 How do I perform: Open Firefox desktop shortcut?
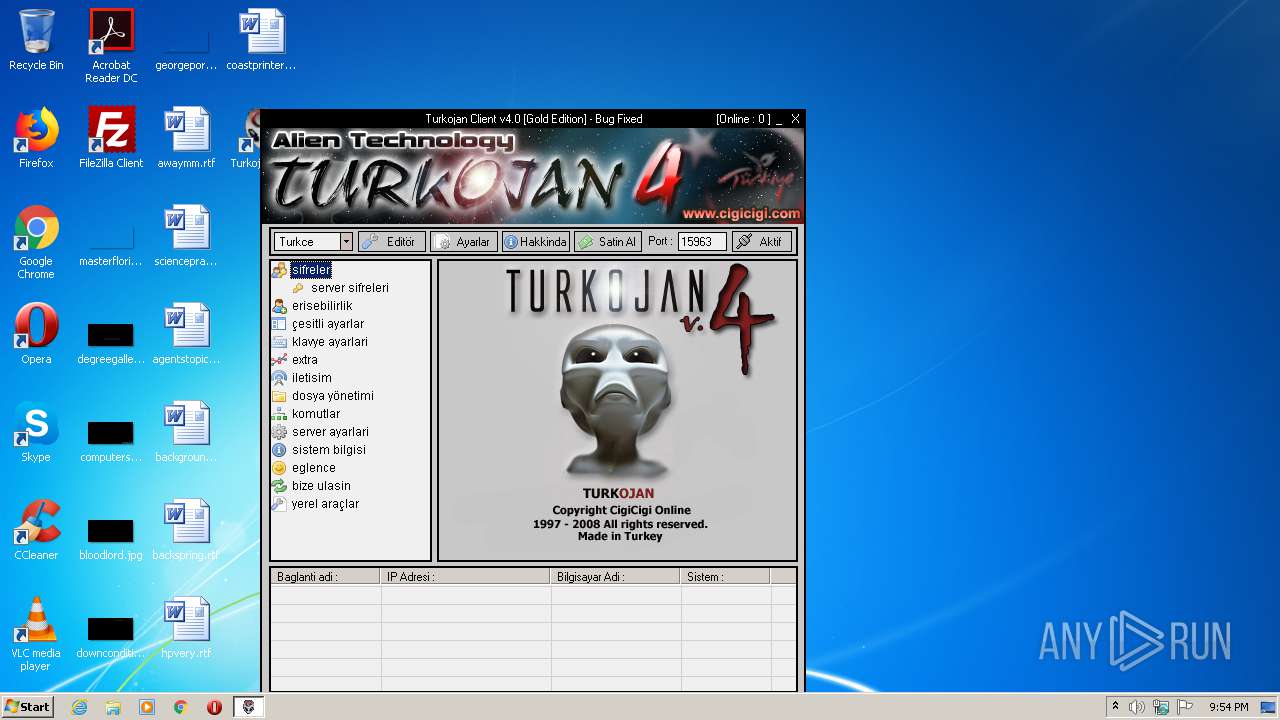pyautogui.click(x=36, y=138)
